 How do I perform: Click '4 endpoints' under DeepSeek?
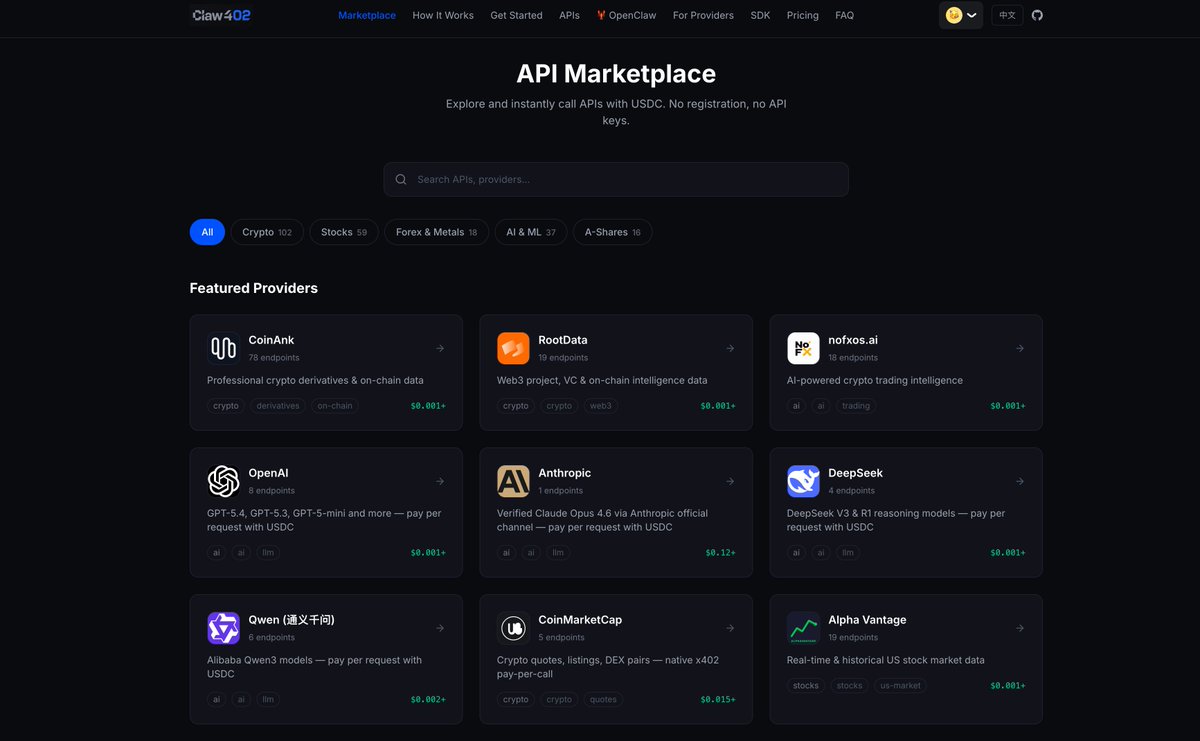pos(851,490)
